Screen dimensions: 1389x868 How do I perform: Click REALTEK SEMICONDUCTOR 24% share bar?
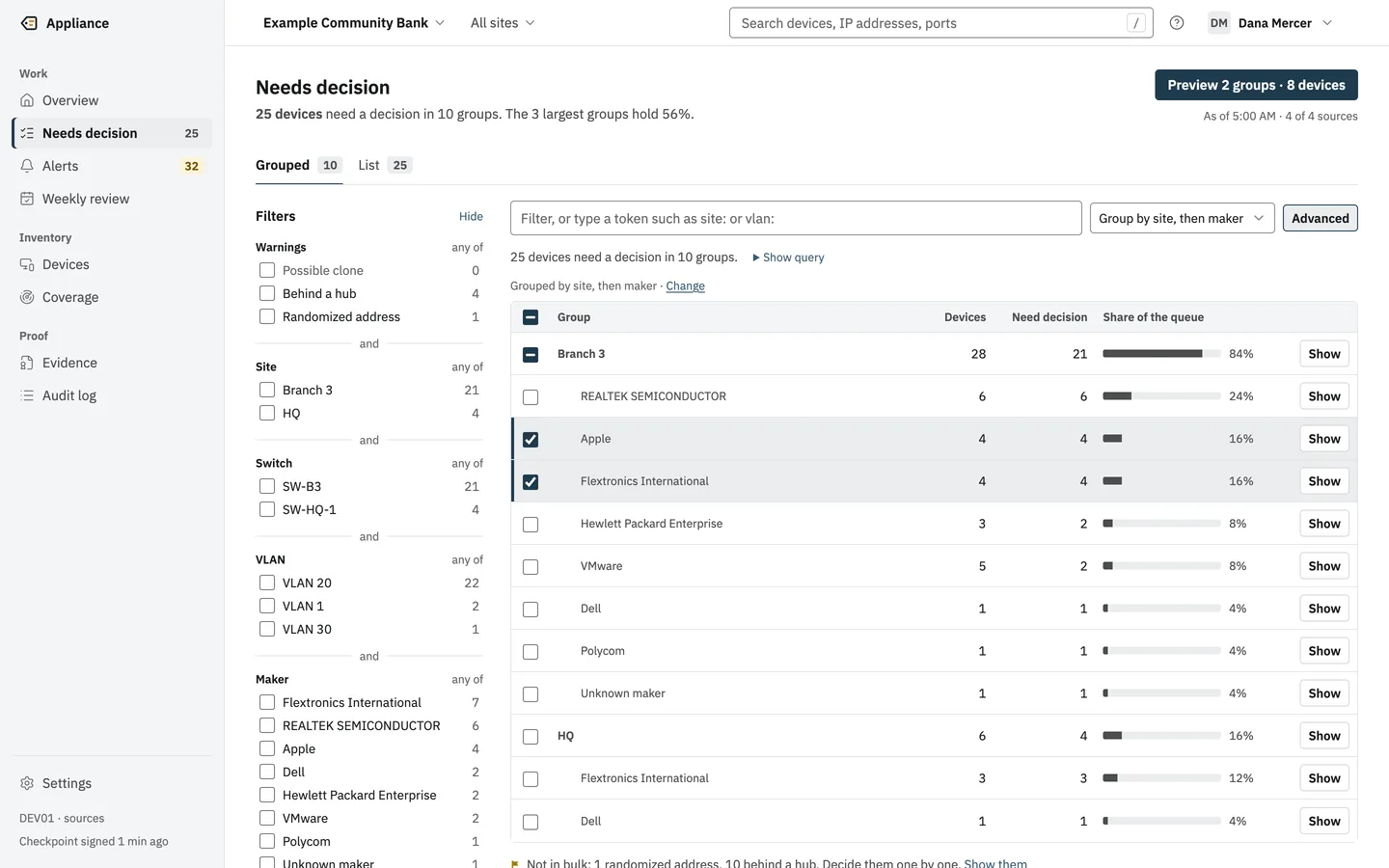pos(1161,396)
